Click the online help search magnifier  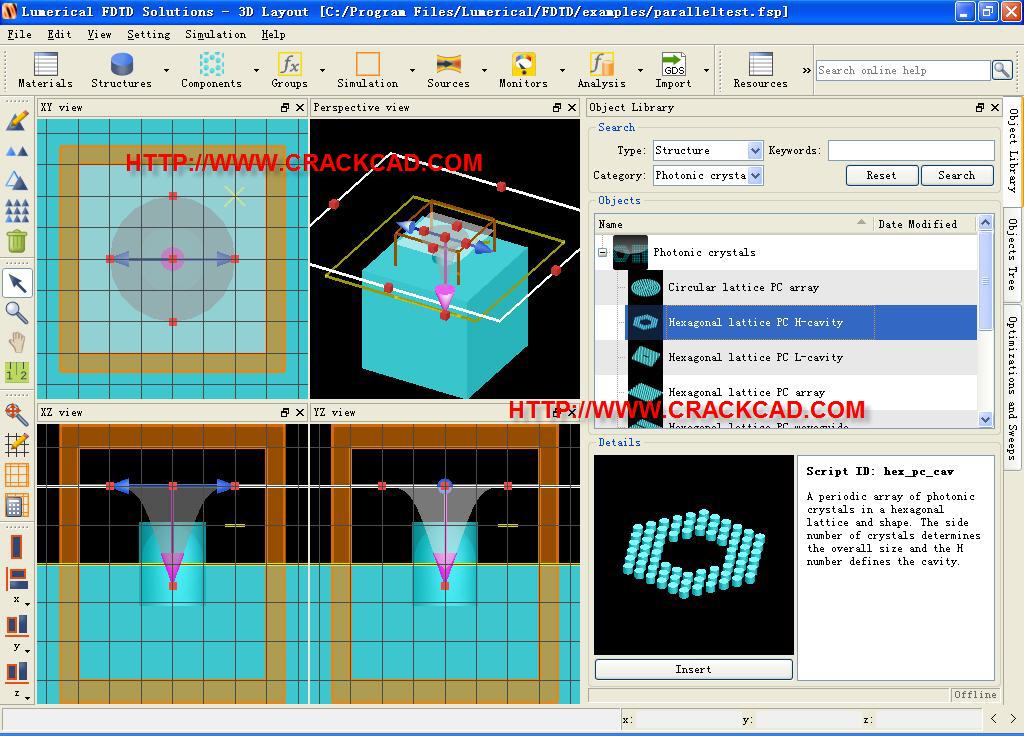[x=1002, y=70]
